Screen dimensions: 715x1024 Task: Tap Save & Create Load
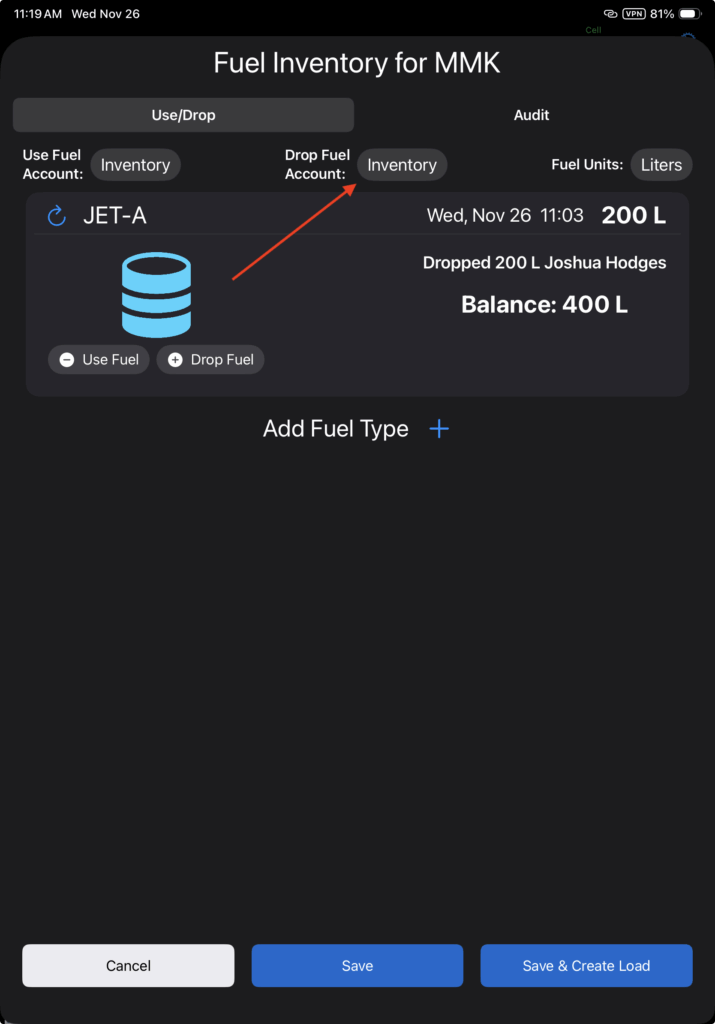(x=586, y=966)
